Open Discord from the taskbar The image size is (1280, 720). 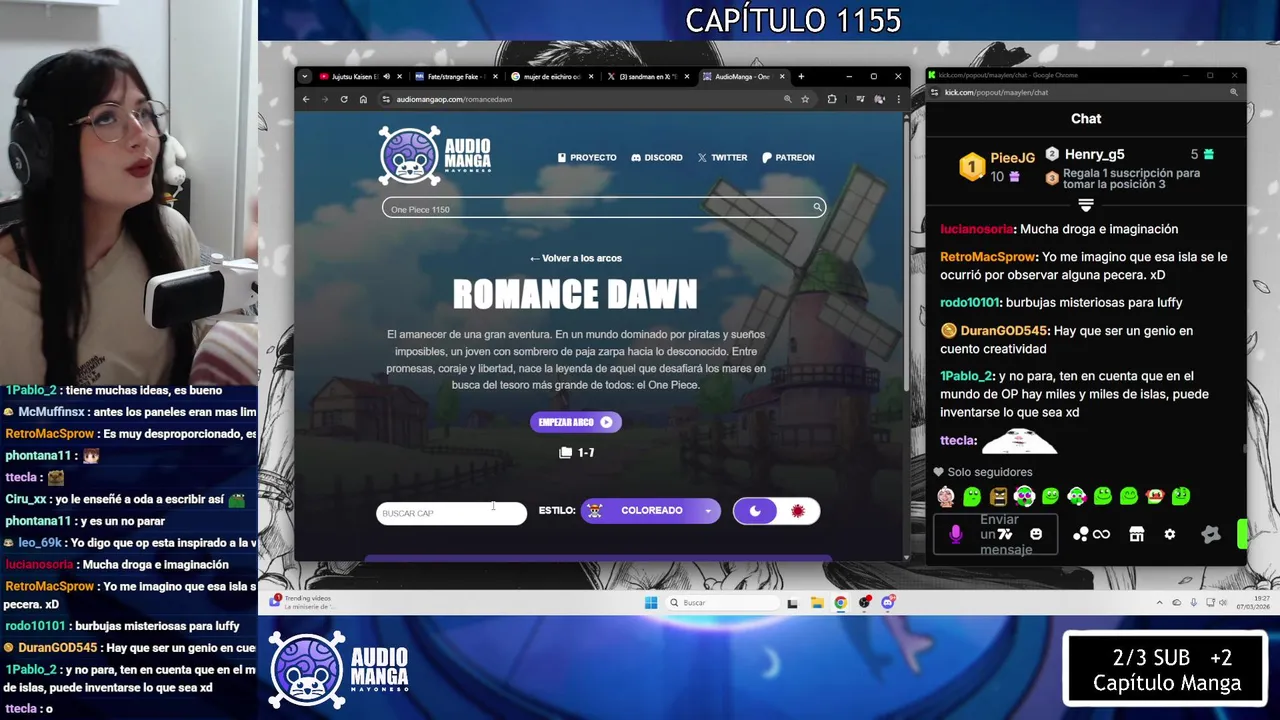point(888,602)
